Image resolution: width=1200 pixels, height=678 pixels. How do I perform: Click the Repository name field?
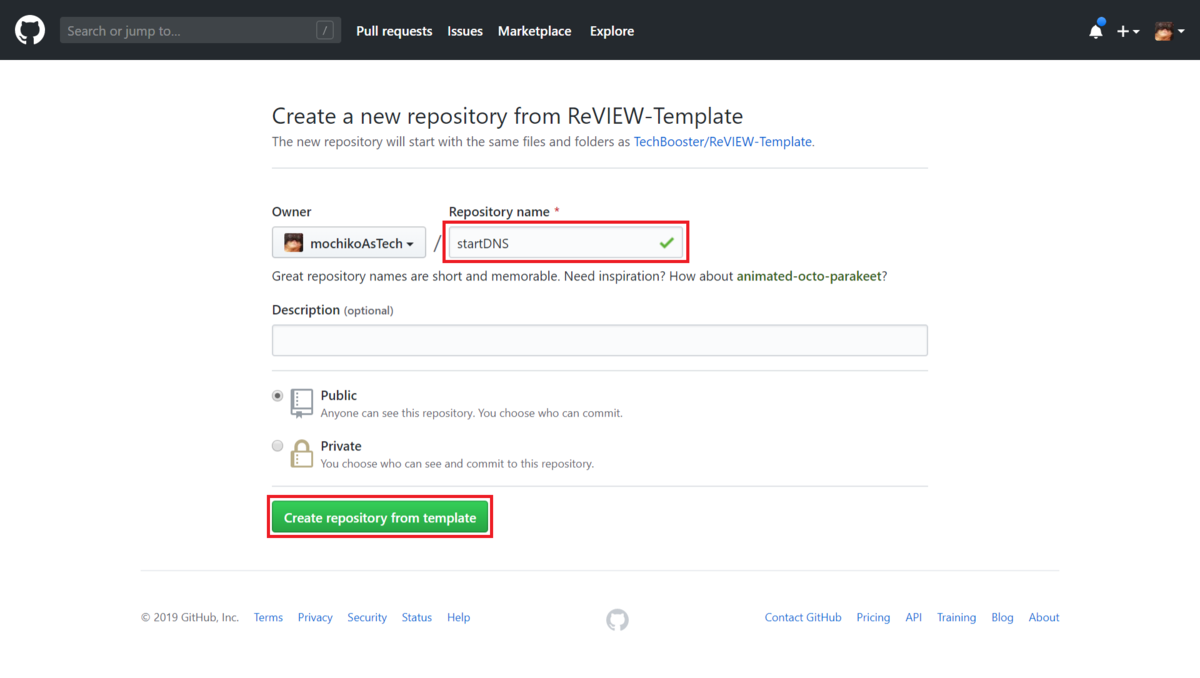(566, 243)
